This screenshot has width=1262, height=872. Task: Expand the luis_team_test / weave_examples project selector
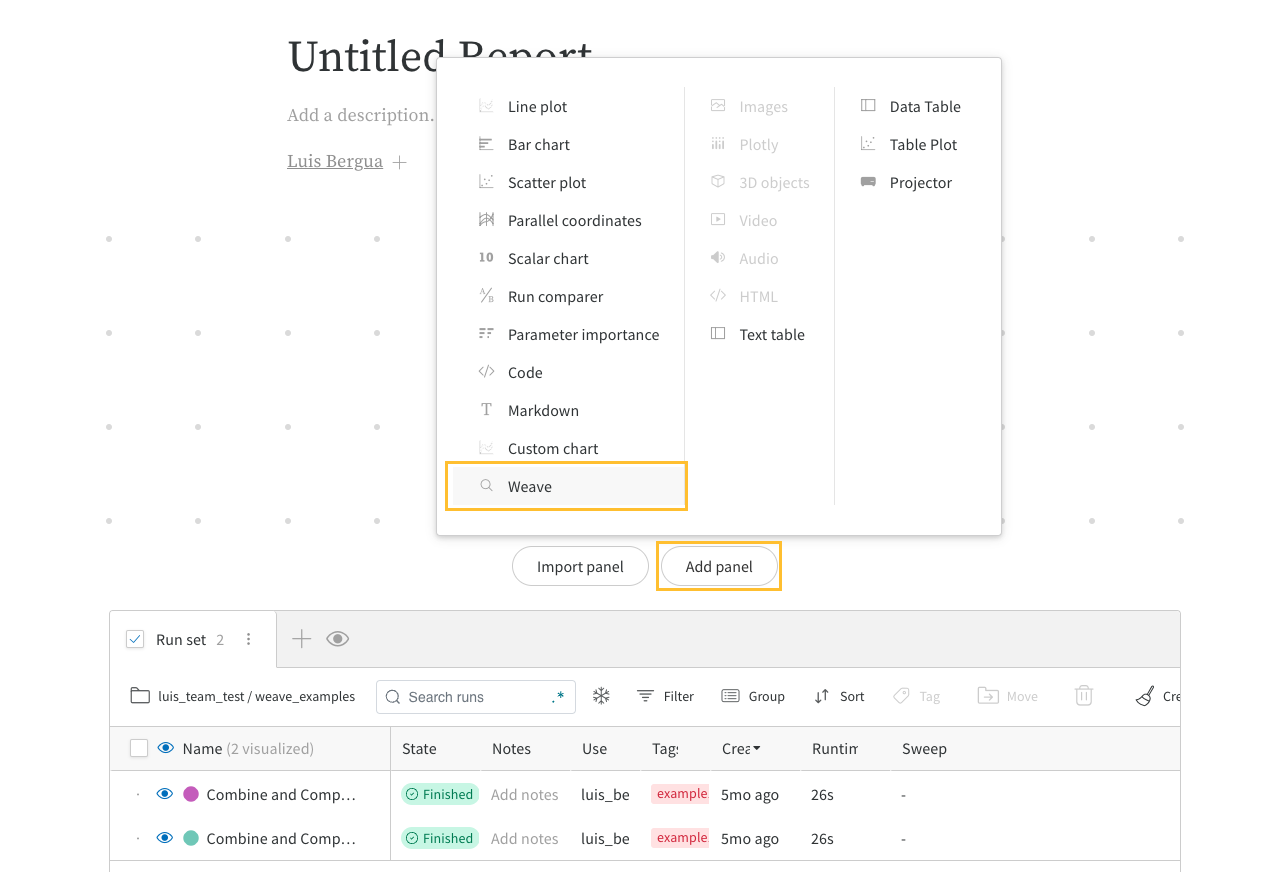(x=243, y=696)
